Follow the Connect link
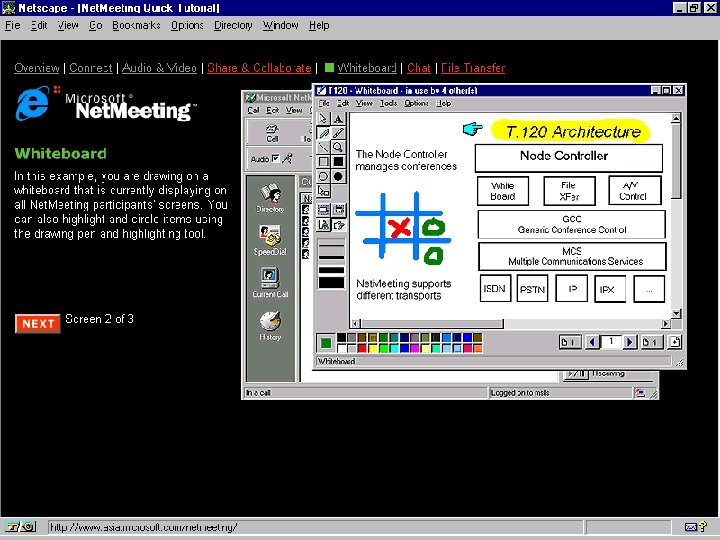Image resolution: width=720 pixels, height=540 pixels. point(91,68)
